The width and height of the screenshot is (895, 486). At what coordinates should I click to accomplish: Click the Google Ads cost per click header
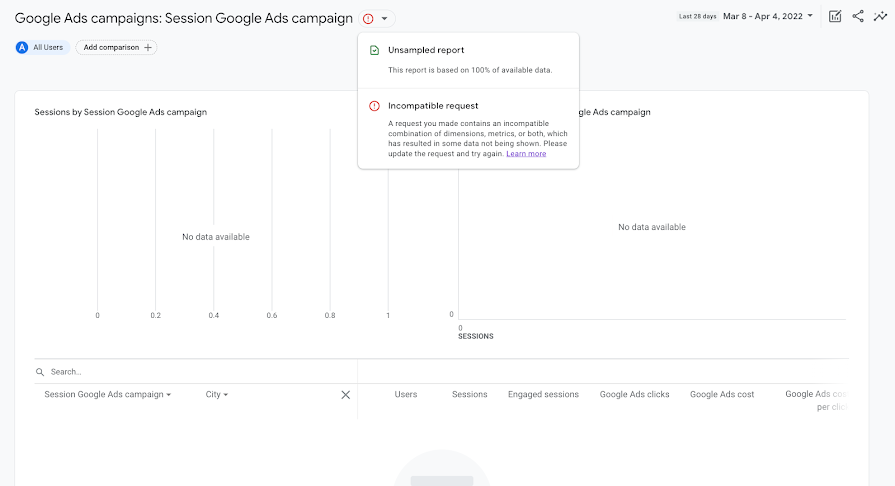coord(816,400)
